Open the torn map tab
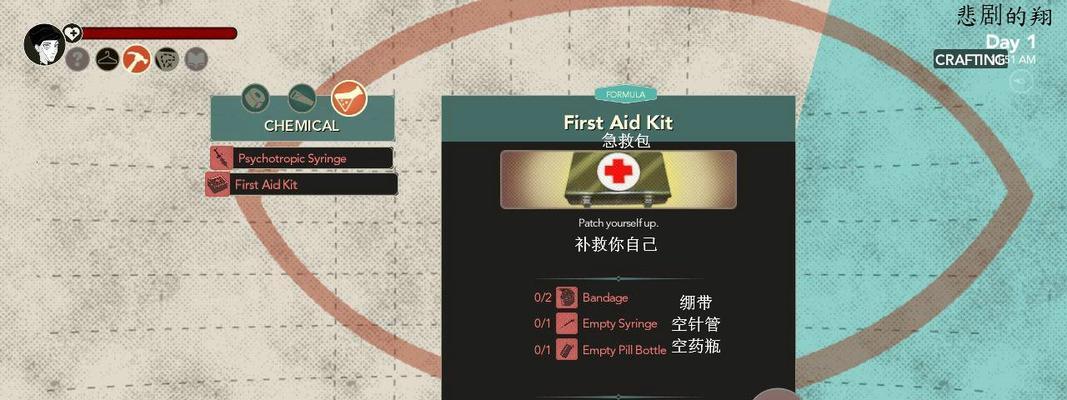The width and height of the screenshot is (1067, 400). click(x=167, y=59)
